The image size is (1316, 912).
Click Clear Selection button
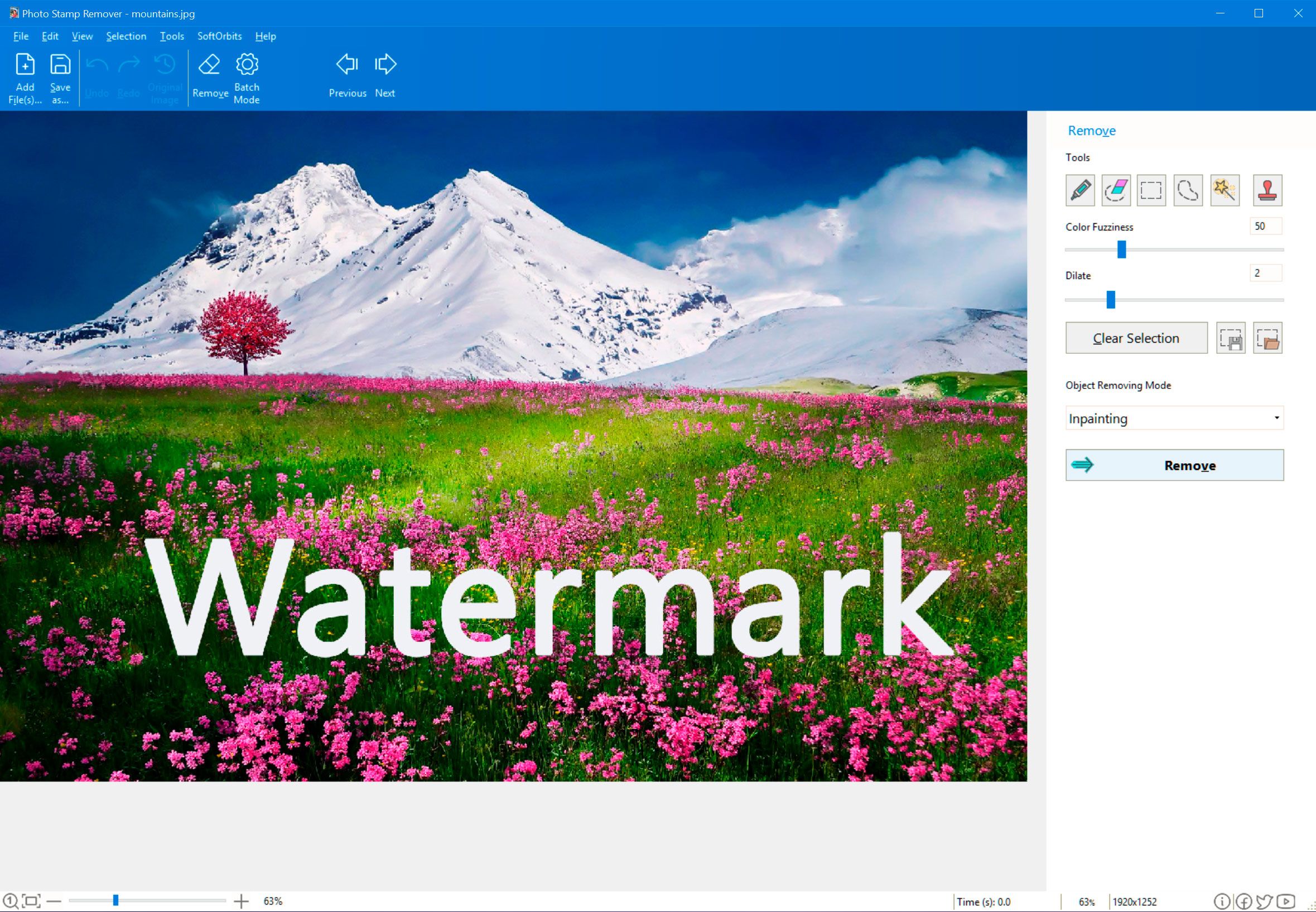click(1135, 339)
